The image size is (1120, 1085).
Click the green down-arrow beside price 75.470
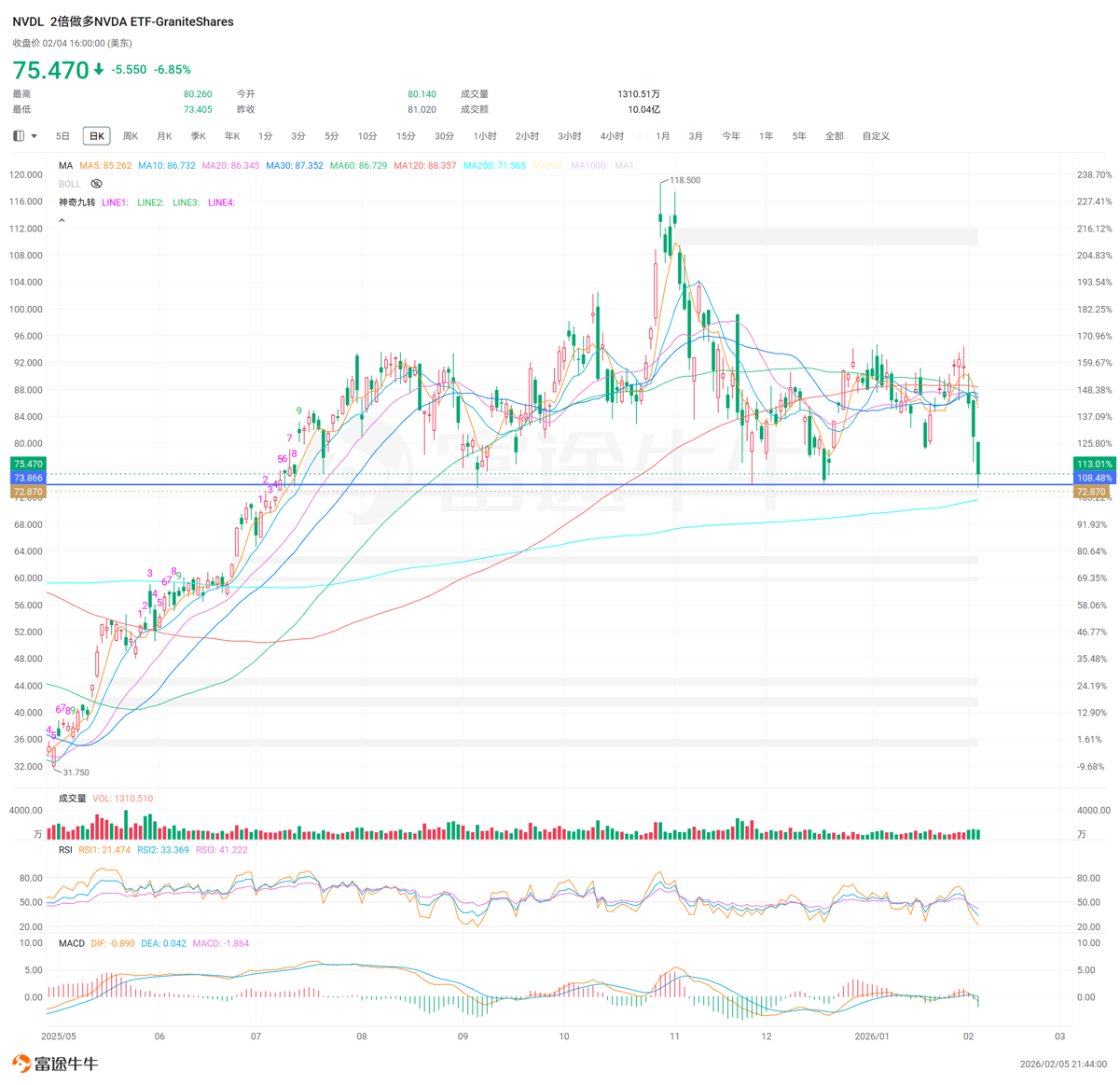(99, 70)
